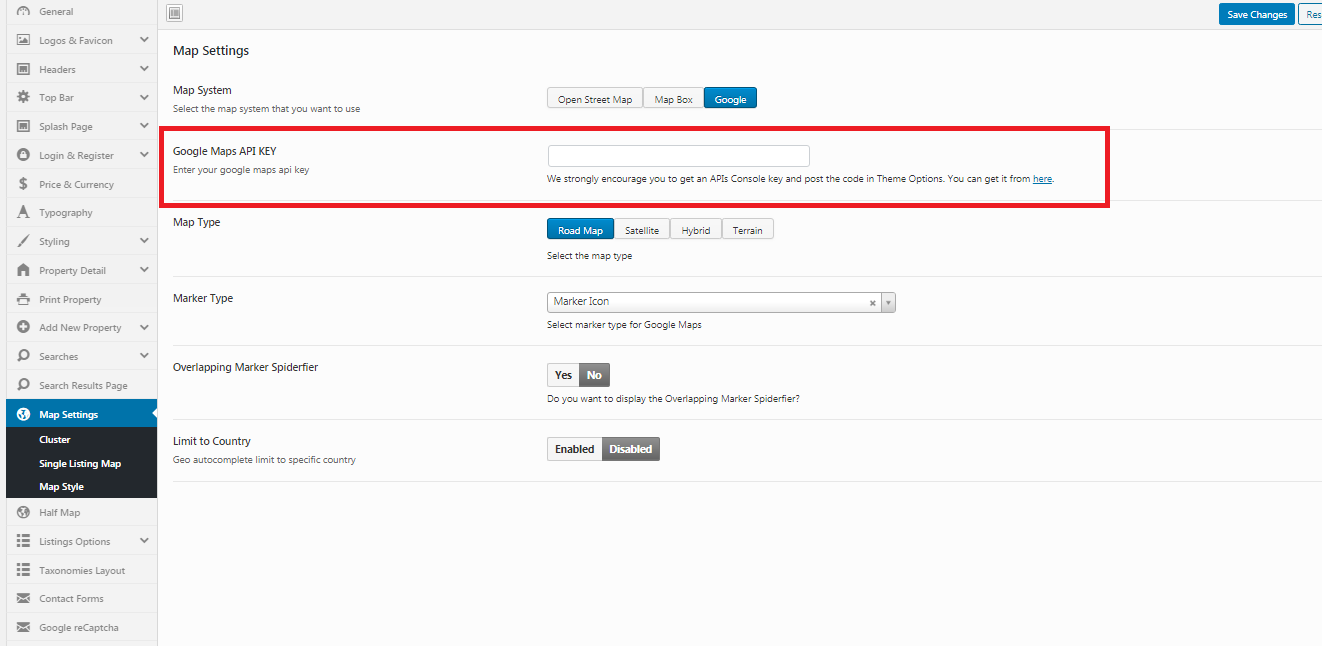
Task: Open the Price & Currency dollar icon
Action: 24,184
